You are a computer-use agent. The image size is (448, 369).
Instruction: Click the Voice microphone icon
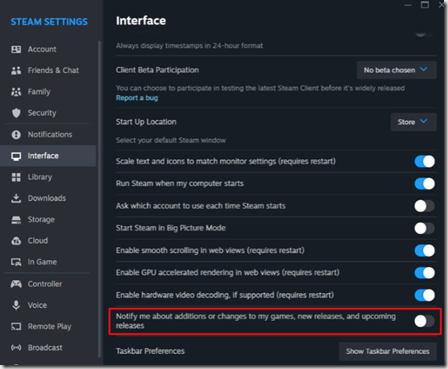(16, 305)
